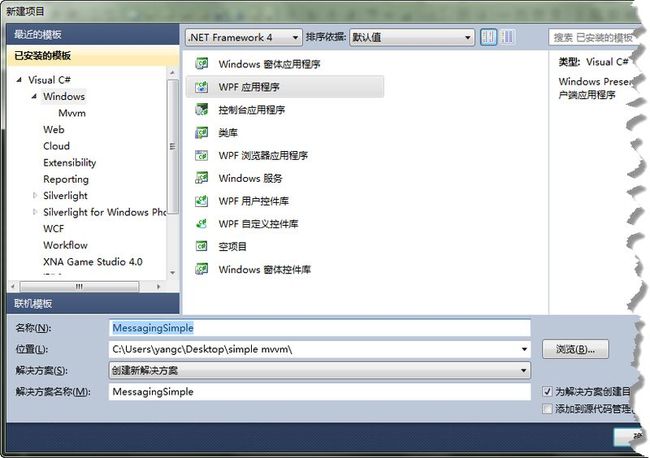Select the WPF 浏览器应用程序 template name

click(x=263, y=155)
